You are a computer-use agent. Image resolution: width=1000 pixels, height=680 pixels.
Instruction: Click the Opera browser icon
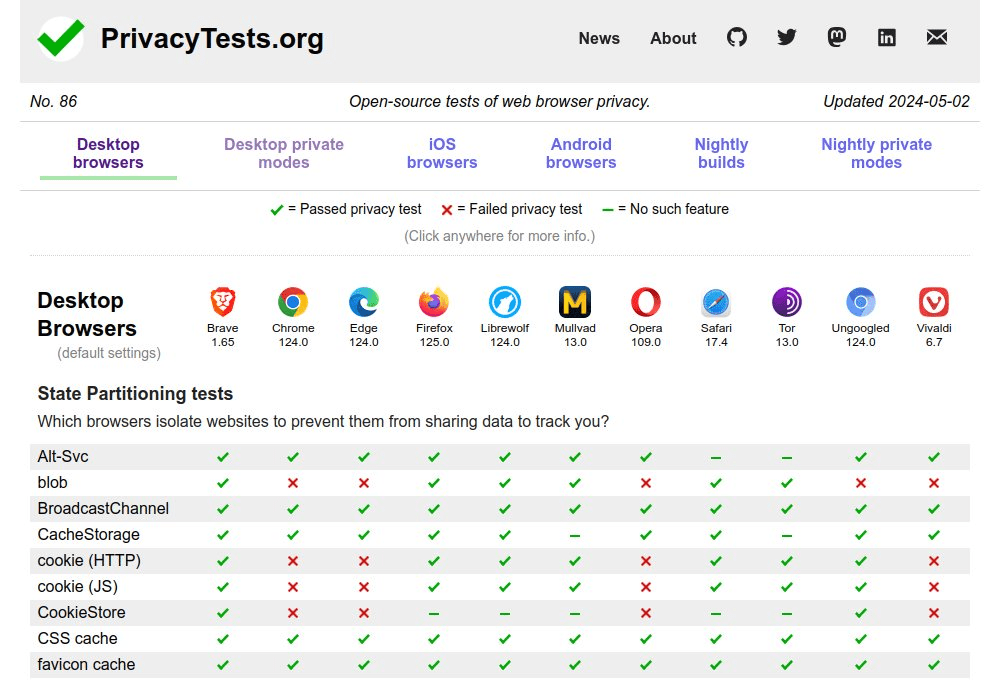646,302
